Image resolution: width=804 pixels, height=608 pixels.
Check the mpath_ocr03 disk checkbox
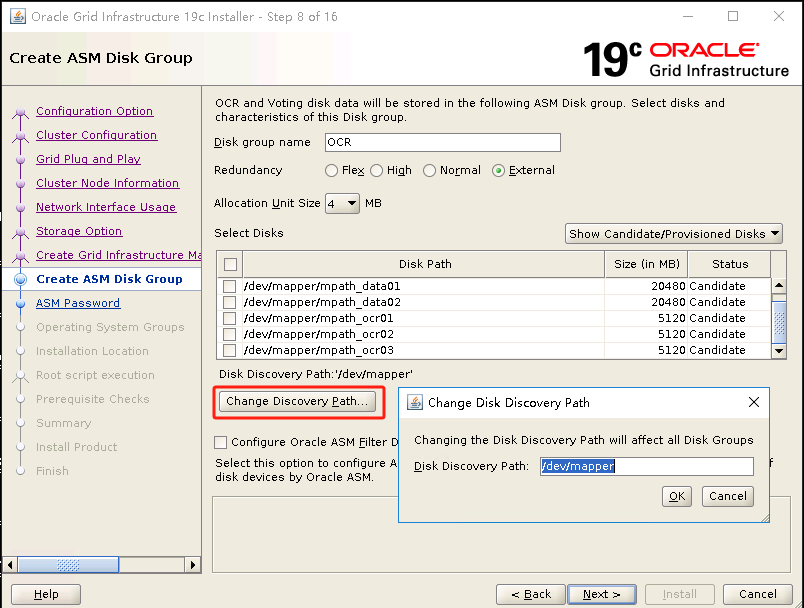tap(230, 350)
